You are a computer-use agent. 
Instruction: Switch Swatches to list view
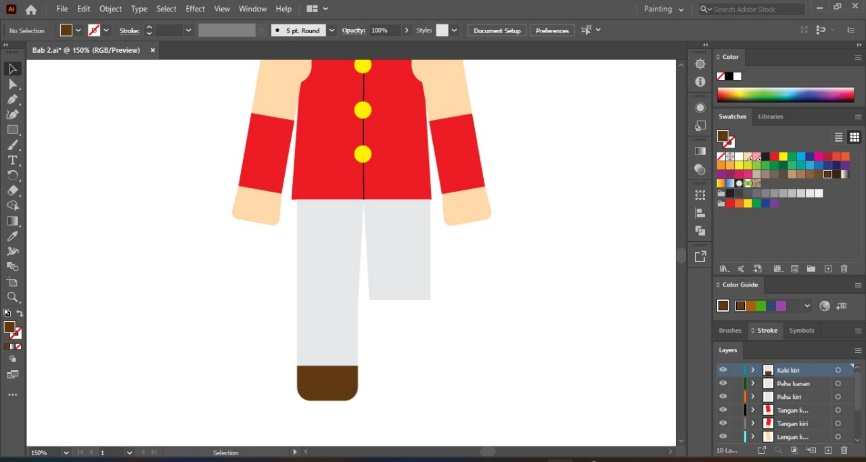(x=838, y=137)
